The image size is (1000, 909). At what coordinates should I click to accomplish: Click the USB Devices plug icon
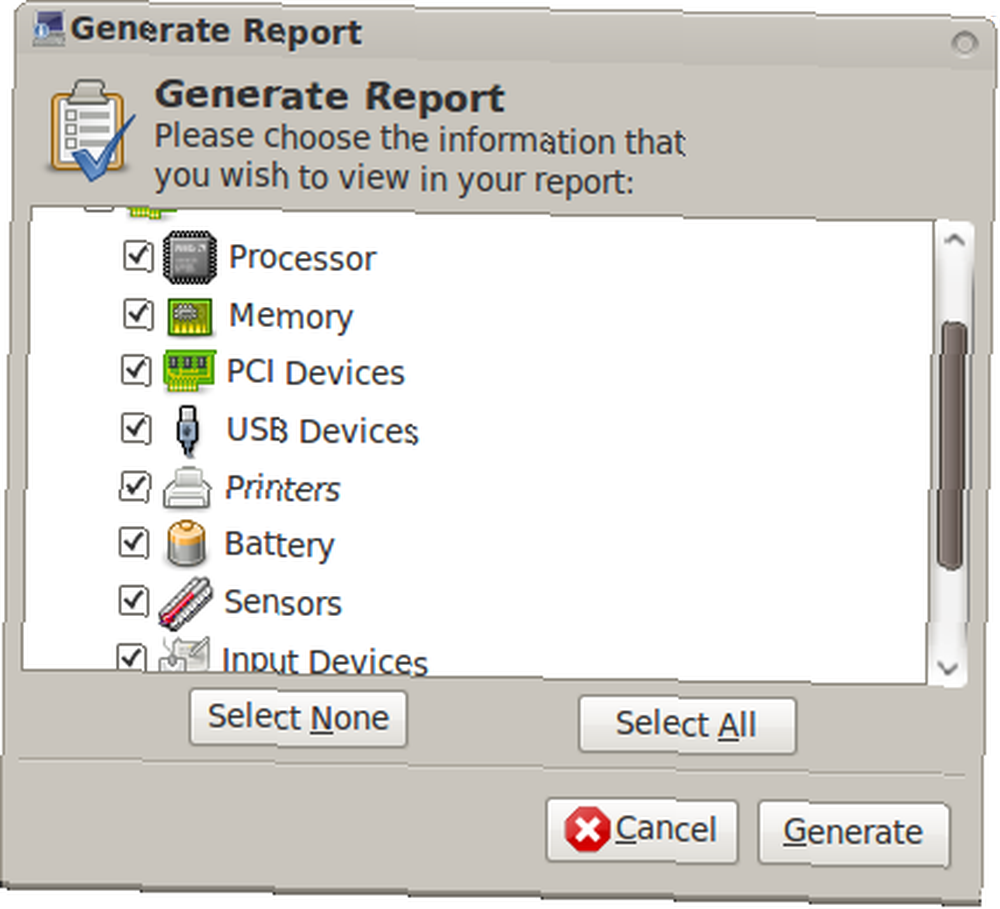pos(187,431)
